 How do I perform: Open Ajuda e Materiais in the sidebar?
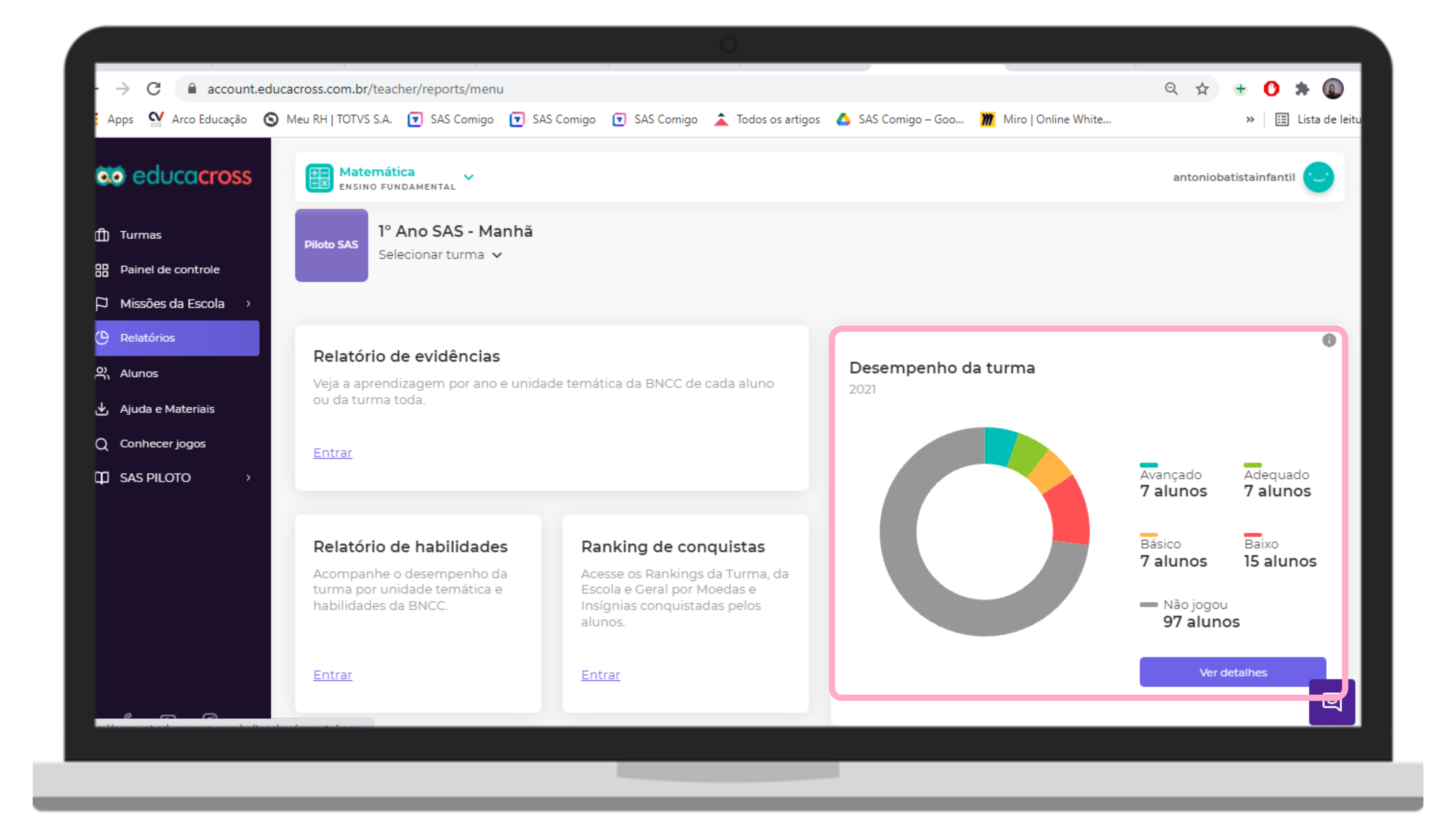167,409
